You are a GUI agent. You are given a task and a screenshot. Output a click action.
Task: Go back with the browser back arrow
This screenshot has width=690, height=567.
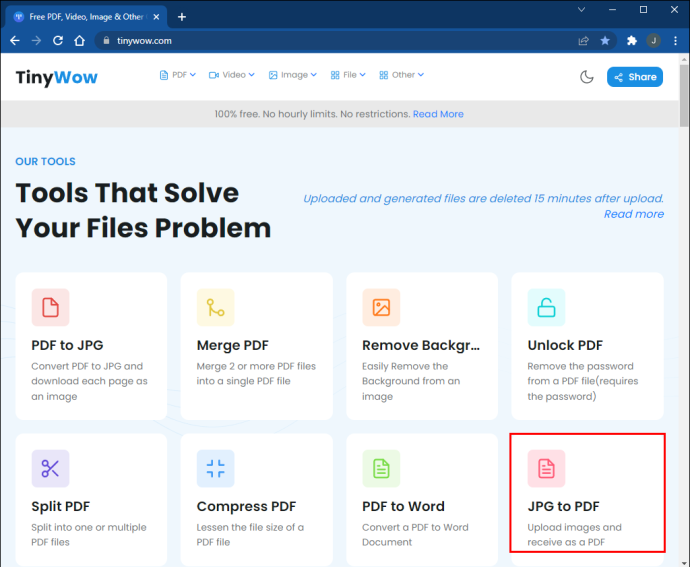click(15, 41)
